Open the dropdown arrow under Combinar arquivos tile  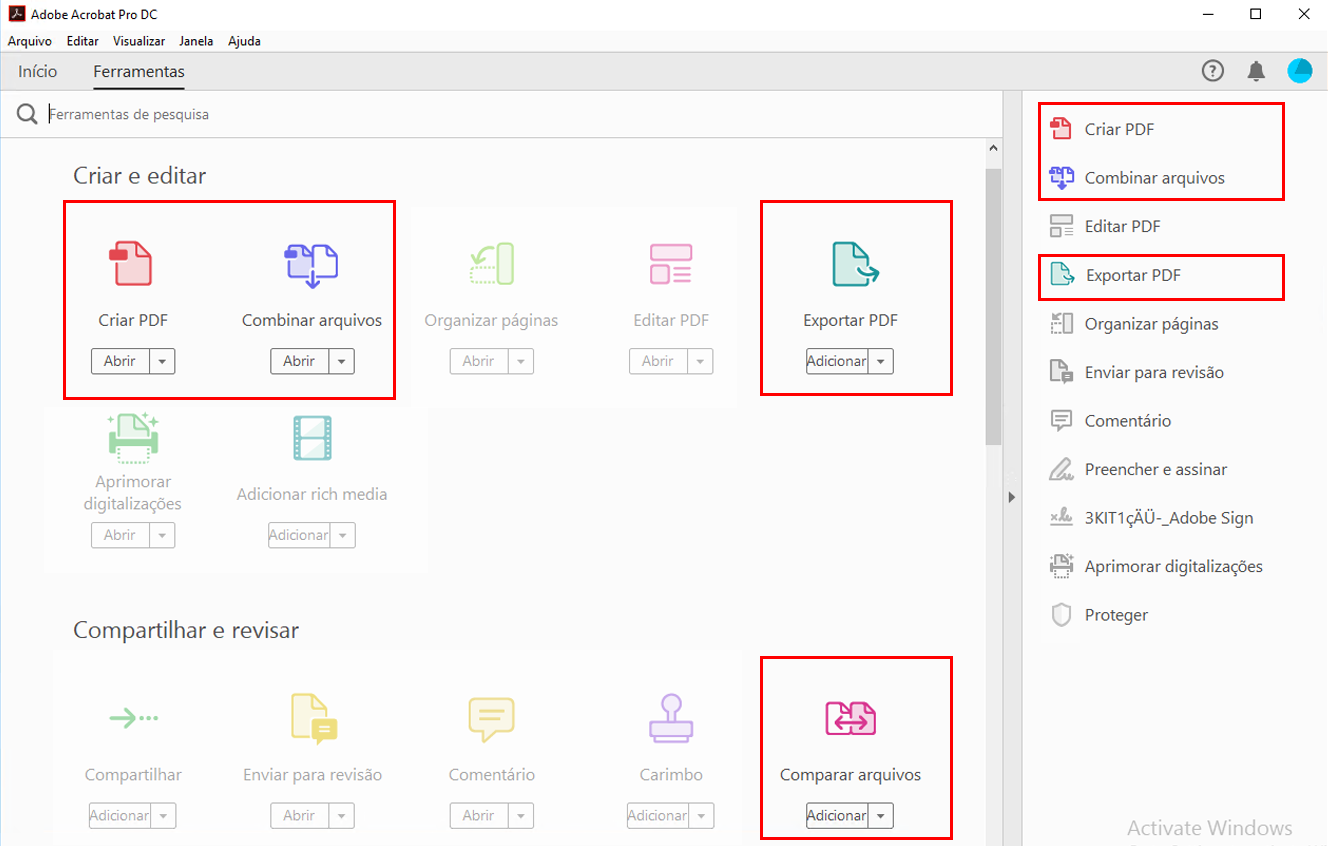point(342,361)
